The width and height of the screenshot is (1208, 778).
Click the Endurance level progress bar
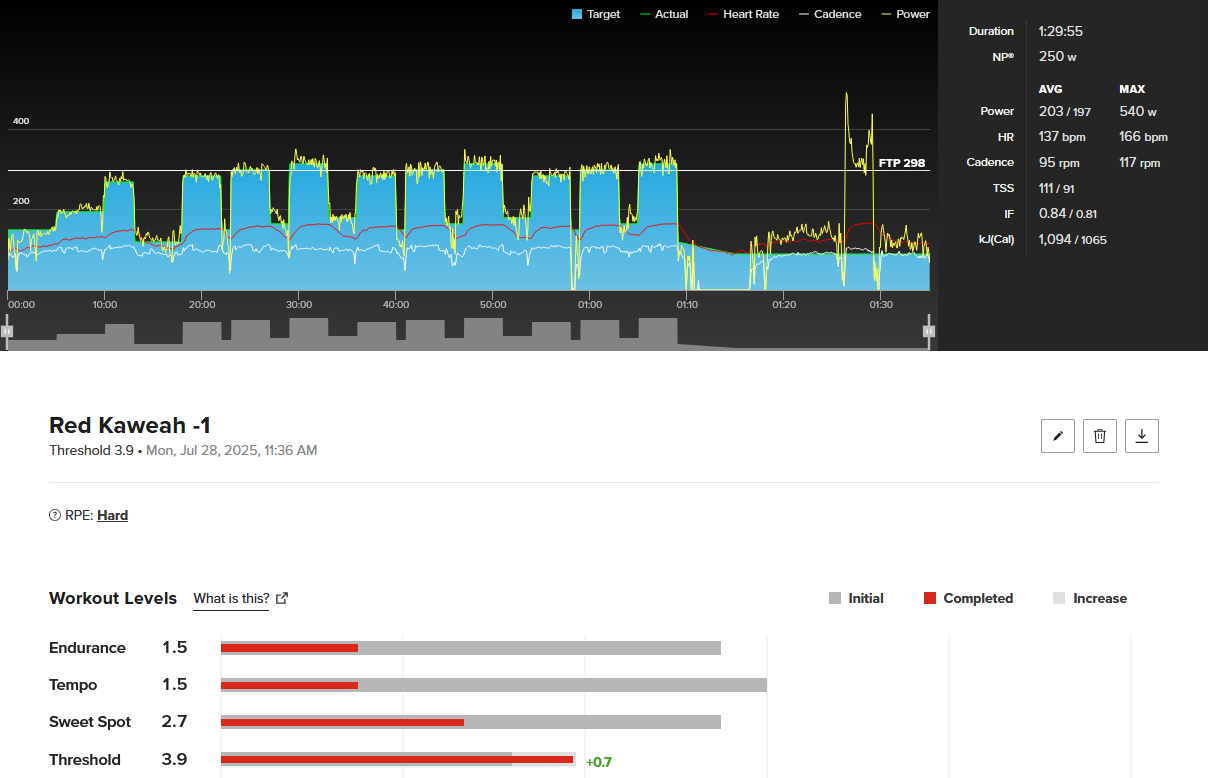click(471, 648)
